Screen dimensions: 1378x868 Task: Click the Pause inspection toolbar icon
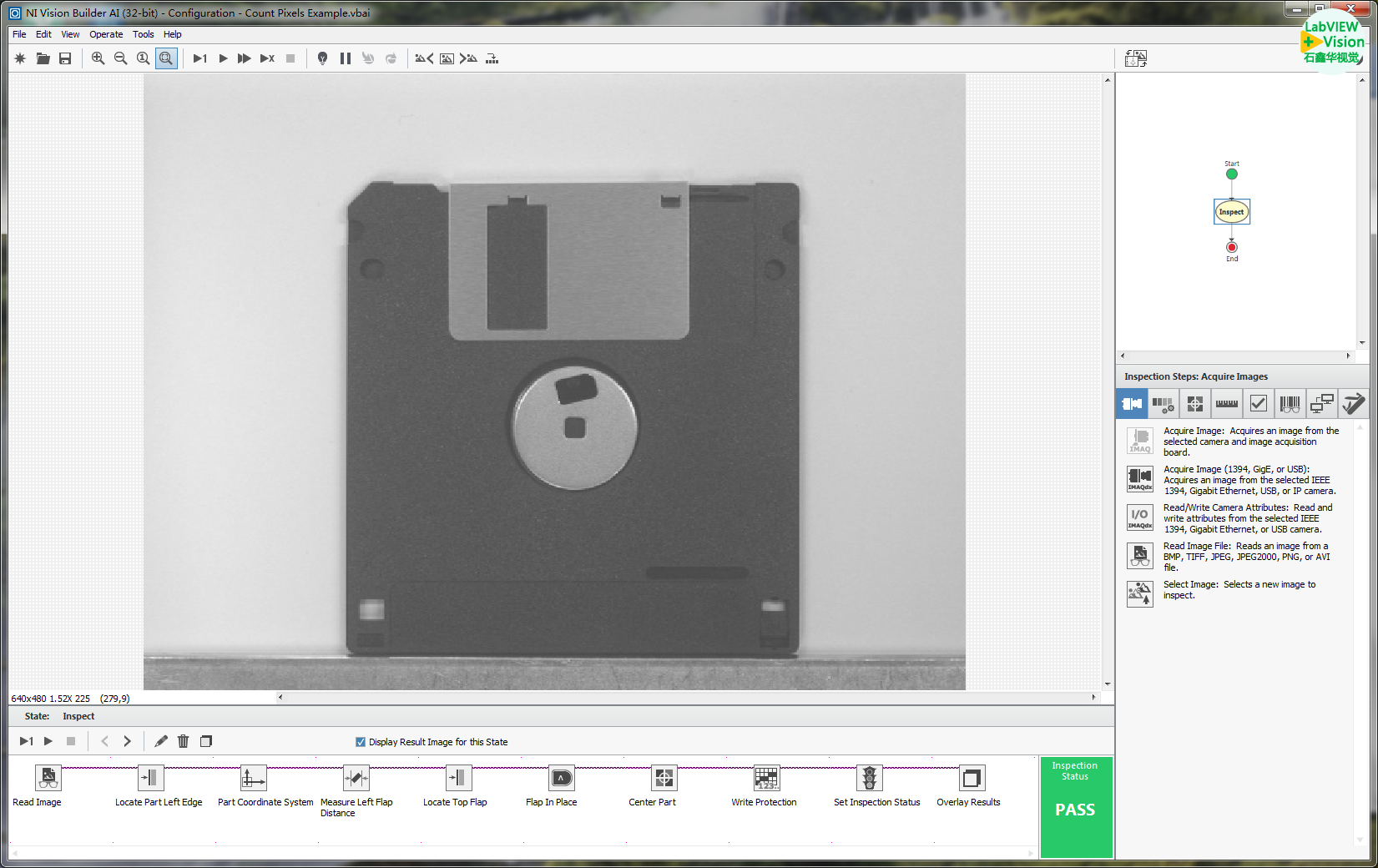click(346, 58)
